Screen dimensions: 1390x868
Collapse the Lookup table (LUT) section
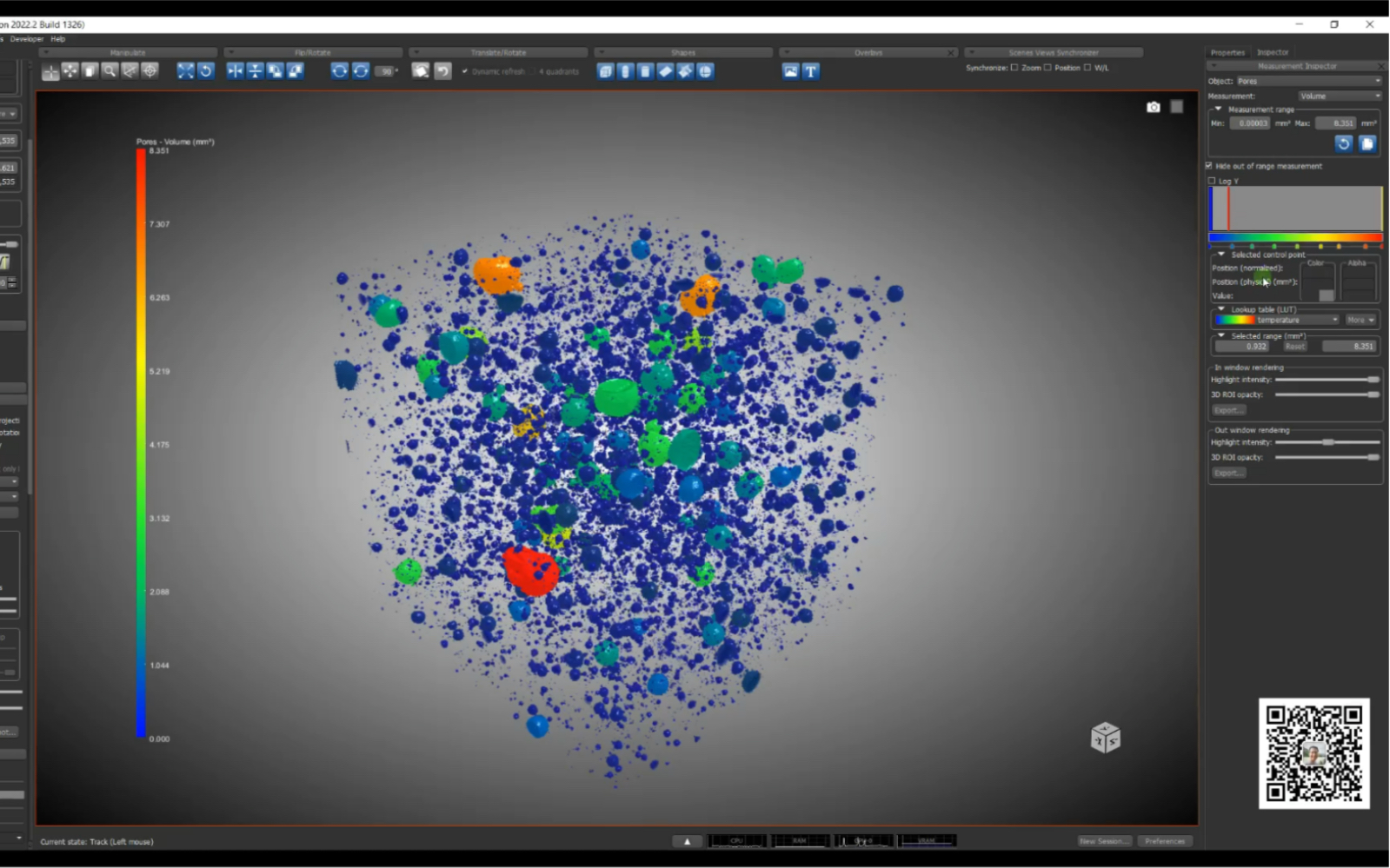[1220, 309]
